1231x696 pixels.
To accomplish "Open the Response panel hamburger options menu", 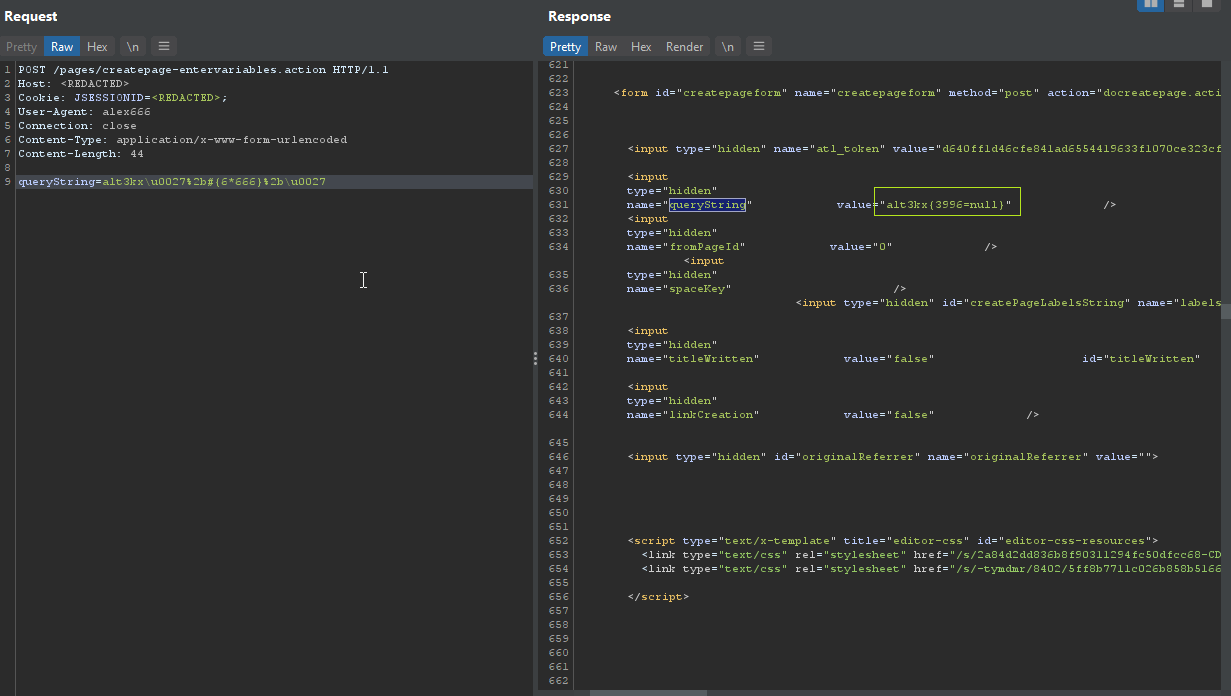I will point(760,46).
